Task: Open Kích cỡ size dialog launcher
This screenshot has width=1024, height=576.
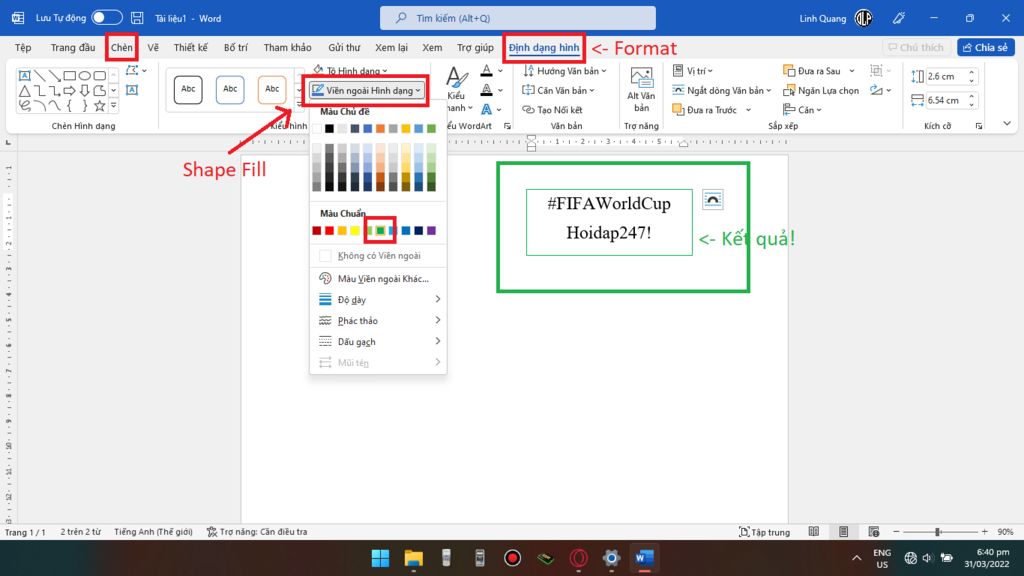Action: point(978,126)
